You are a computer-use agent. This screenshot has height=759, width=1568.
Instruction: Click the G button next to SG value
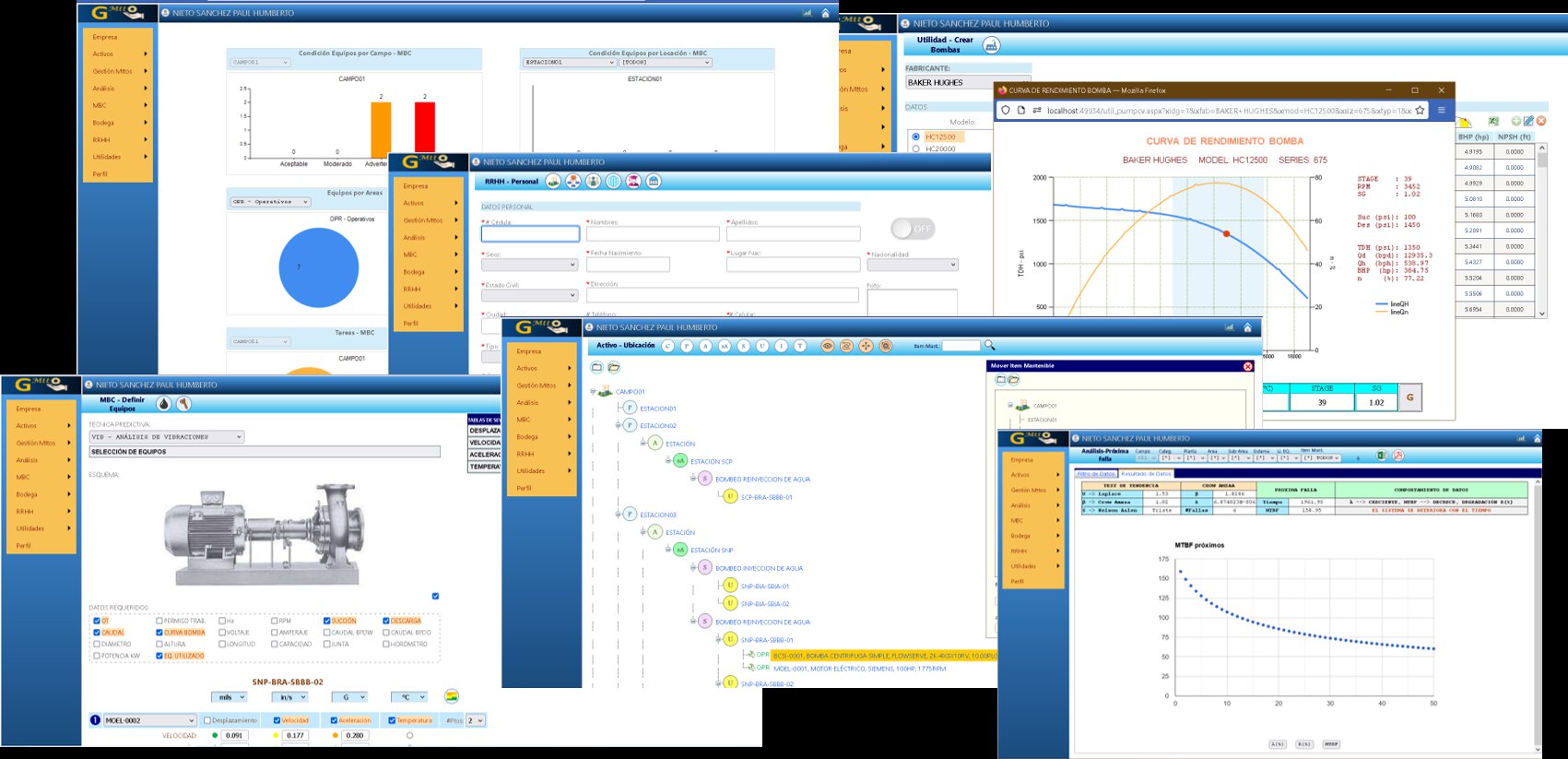pos(1409,397)
